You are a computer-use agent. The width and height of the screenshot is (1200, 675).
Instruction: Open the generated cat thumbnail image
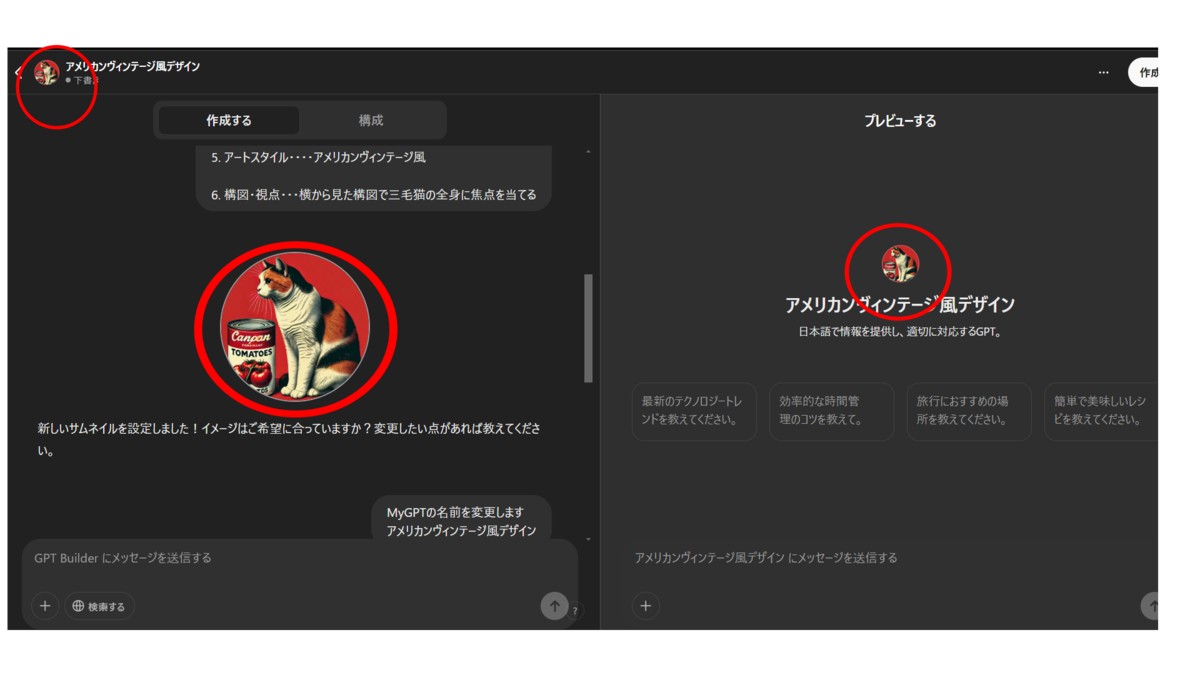click(295, 326)
